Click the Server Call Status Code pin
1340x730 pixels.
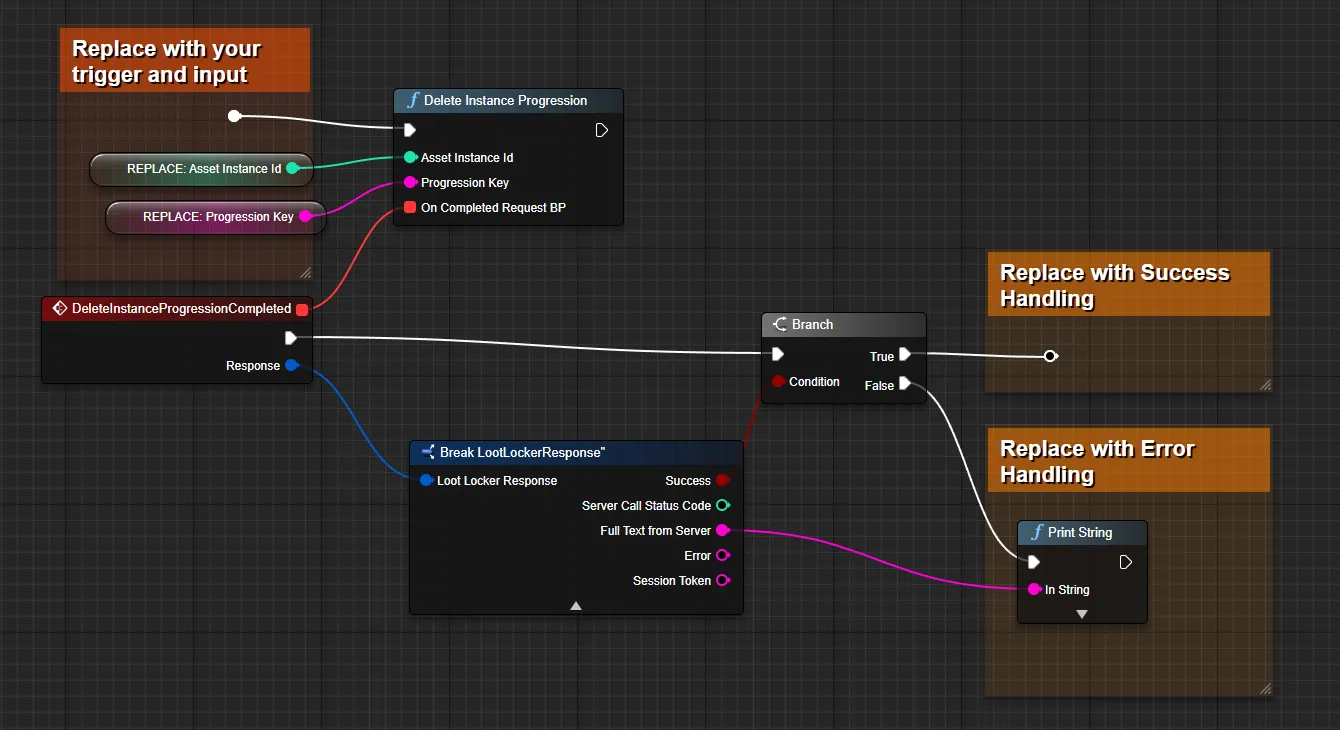tap(723, 505)
